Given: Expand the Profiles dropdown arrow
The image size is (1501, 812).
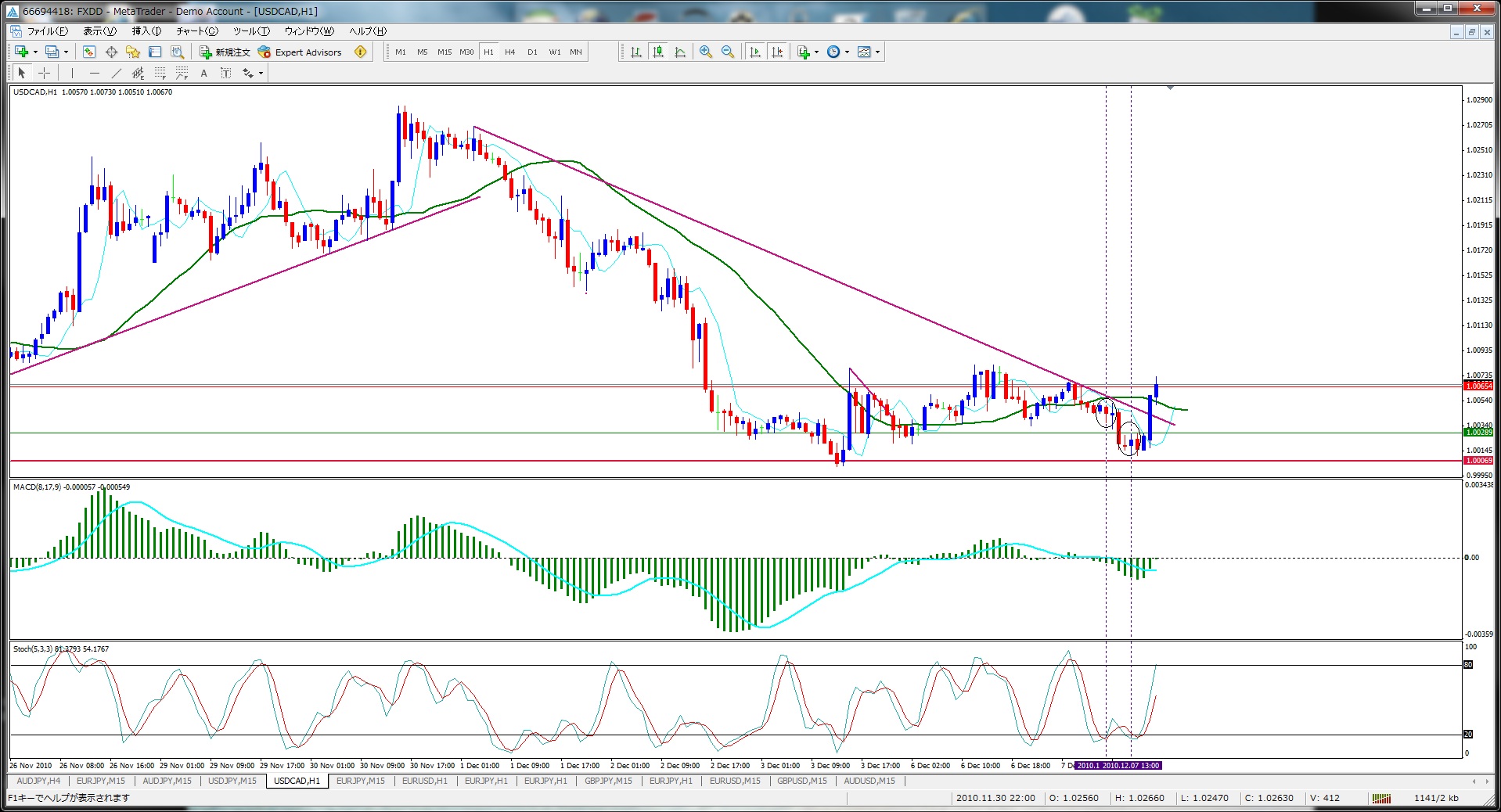Looking at the screenshot, I should (66, 52).
